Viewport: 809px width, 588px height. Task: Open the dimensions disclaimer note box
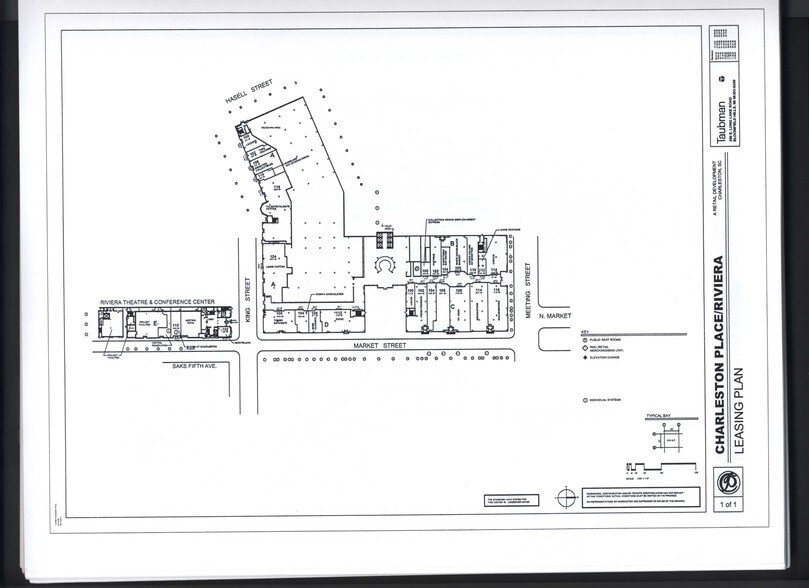click(x=643, y=496)
